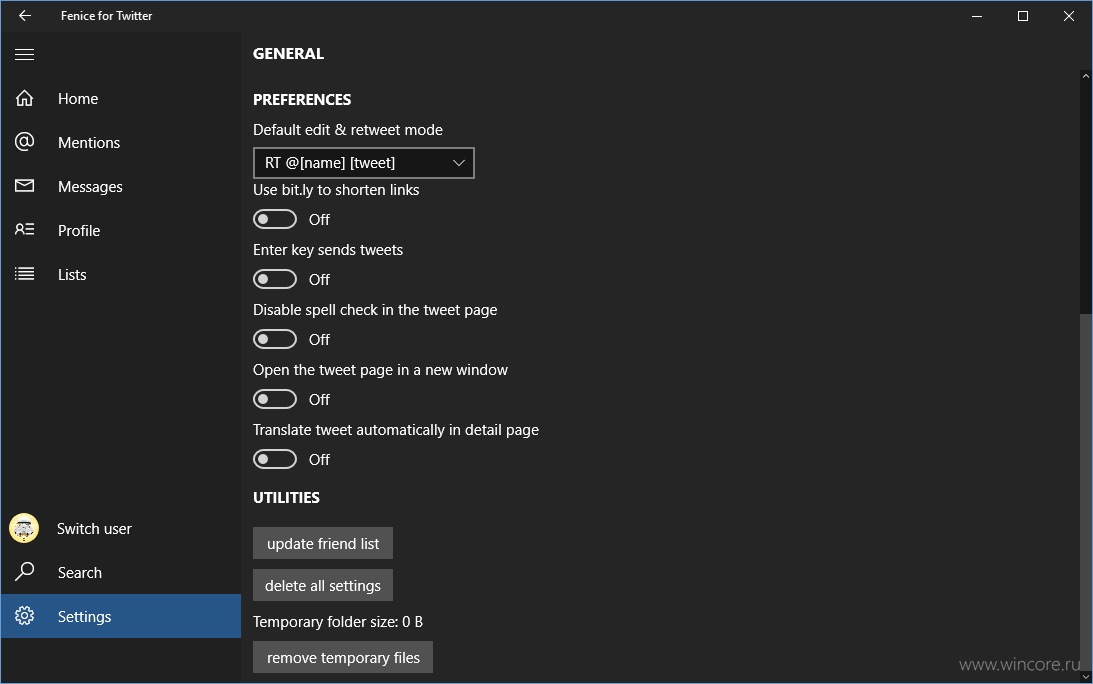The height and width of the screenshot is (684, 1093).
Task: Click 'Fenice for Twitter' window title
Action: click(x=107, y=15)
